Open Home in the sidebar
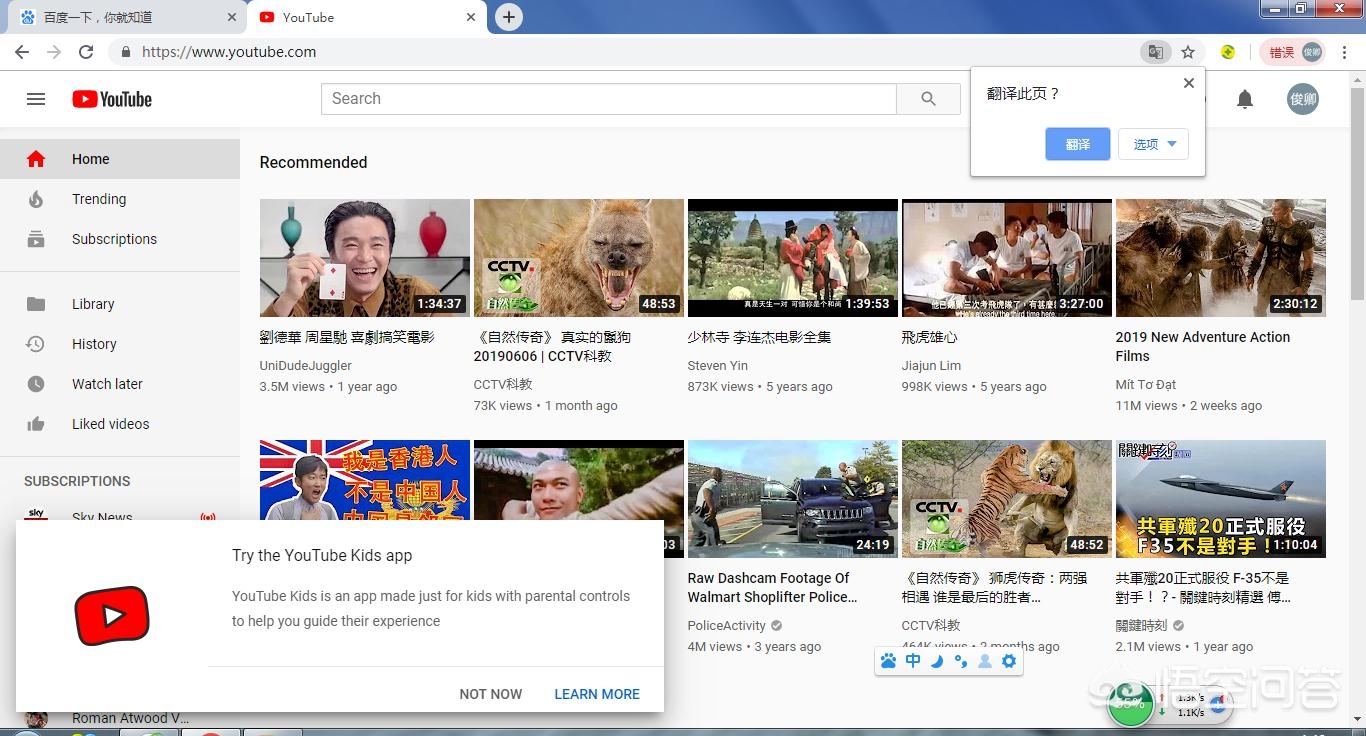1366x736 pixels. [x=120, y=159]
